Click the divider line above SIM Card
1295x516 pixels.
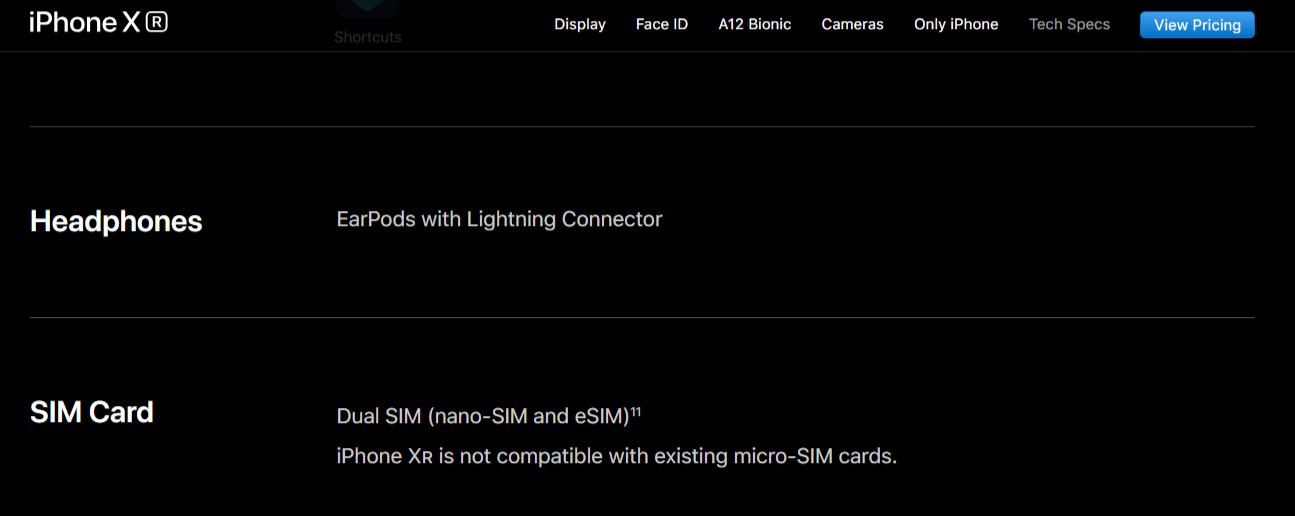pos(642,318)
